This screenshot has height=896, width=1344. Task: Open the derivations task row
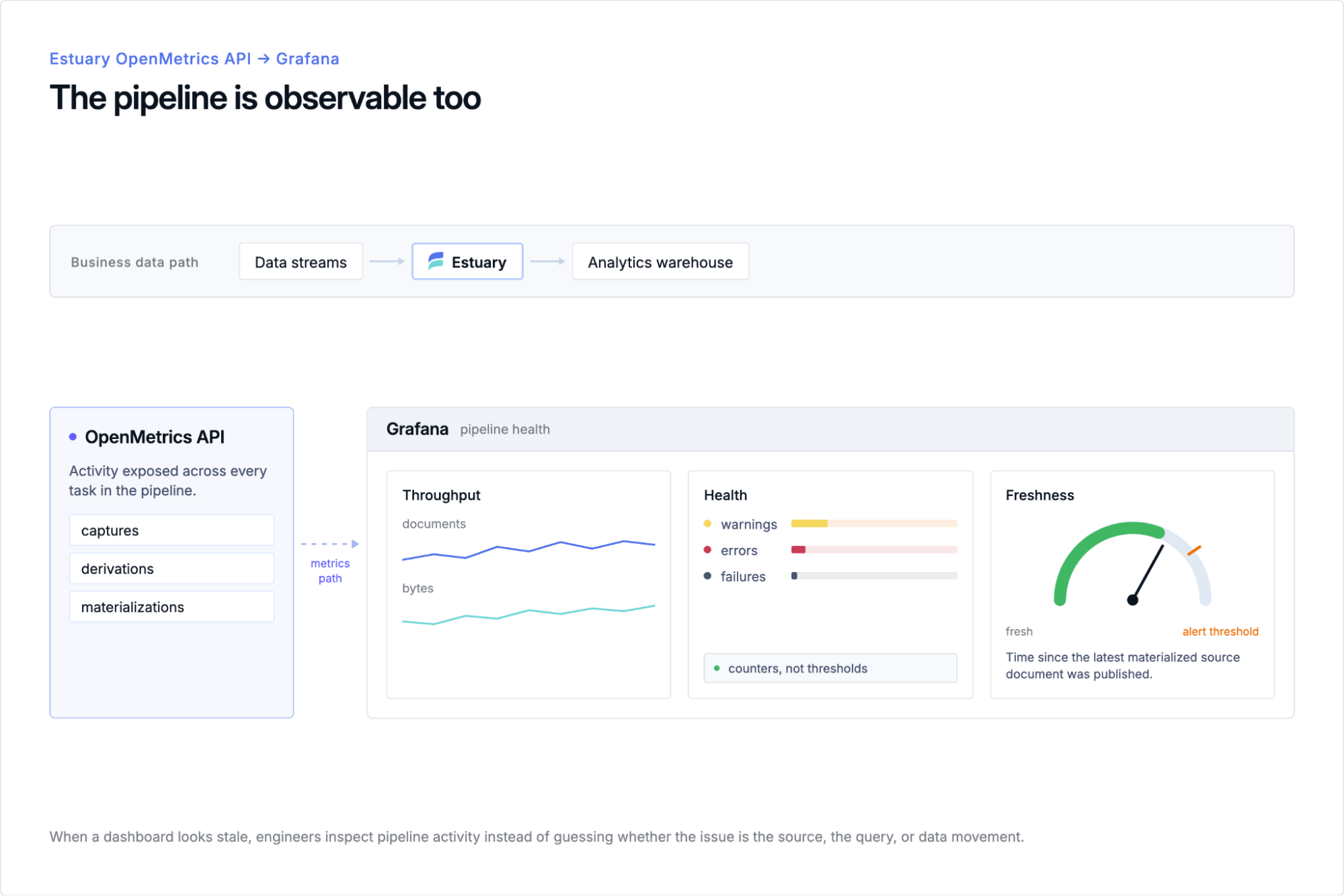pos(171,569)
